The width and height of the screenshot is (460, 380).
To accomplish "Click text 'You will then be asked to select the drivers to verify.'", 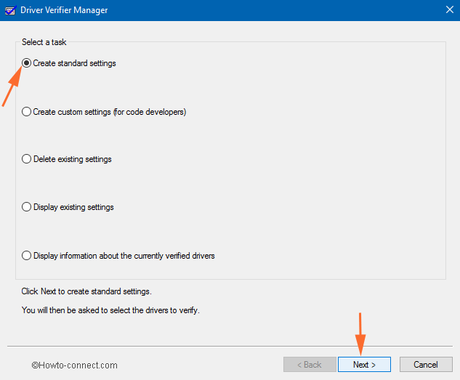I will click(110, 310).
